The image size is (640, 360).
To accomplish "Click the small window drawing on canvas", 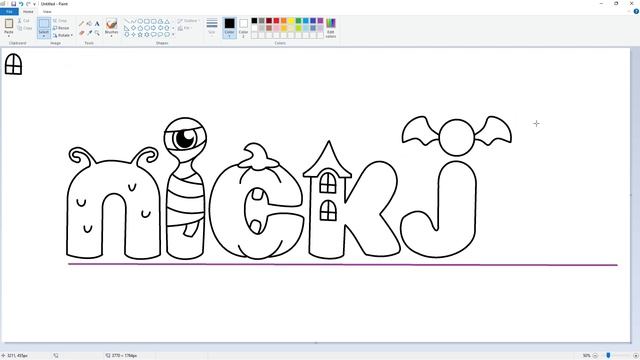I will (x=13, y=64).
